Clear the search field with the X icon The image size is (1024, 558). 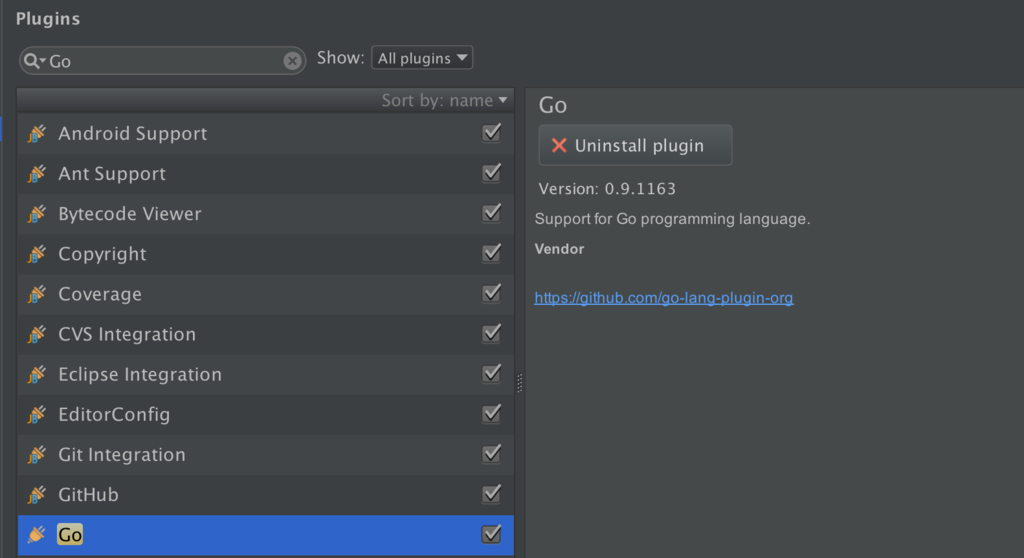click(x=292, y=61)
